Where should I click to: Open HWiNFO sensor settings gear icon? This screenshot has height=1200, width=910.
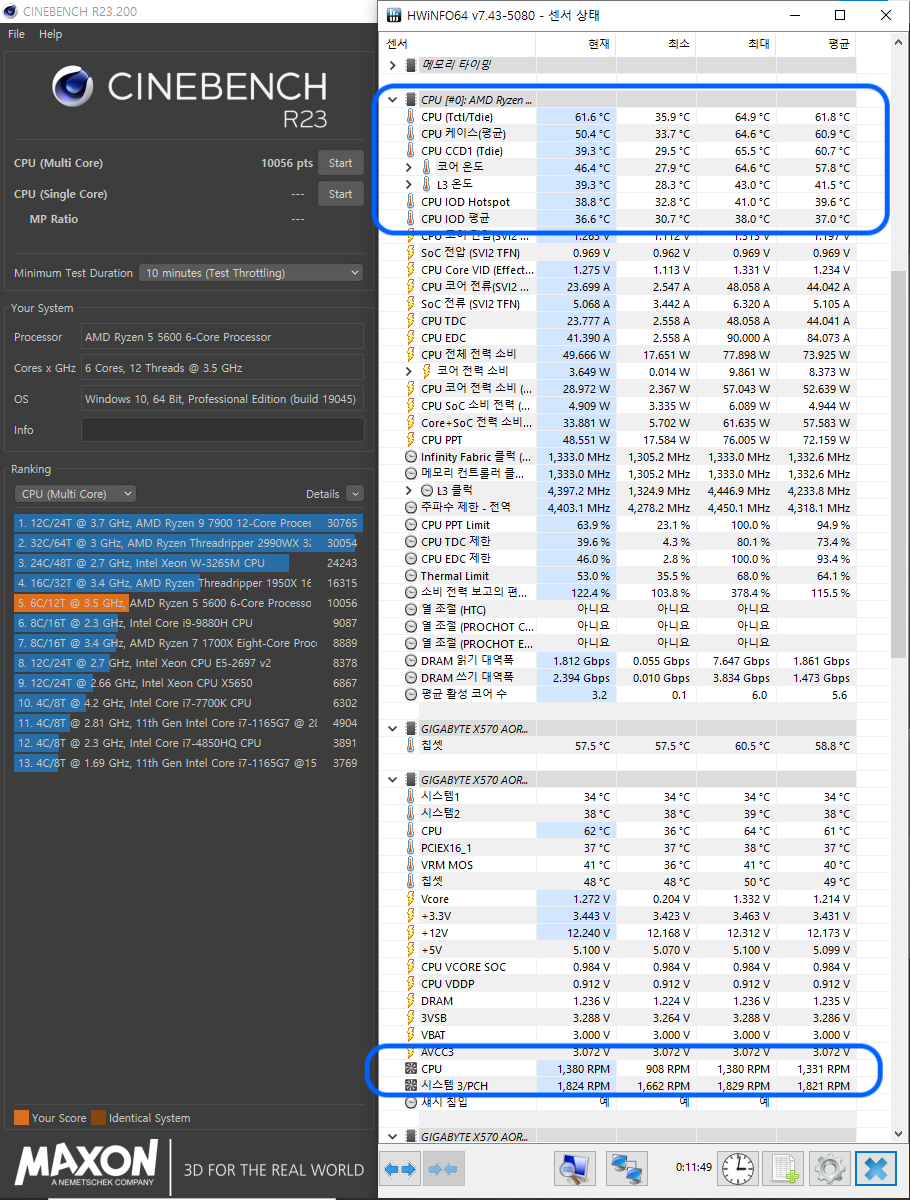[x=829, y=1168]
